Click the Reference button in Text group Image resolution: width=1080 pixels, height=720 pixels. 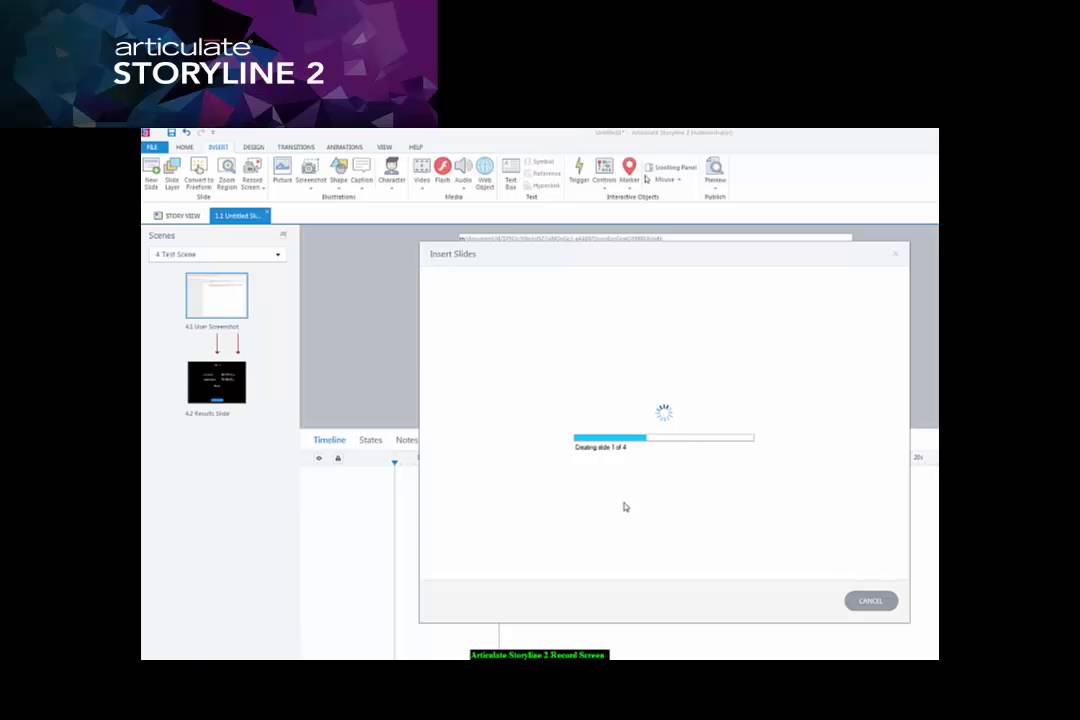[x=543, y=174]
